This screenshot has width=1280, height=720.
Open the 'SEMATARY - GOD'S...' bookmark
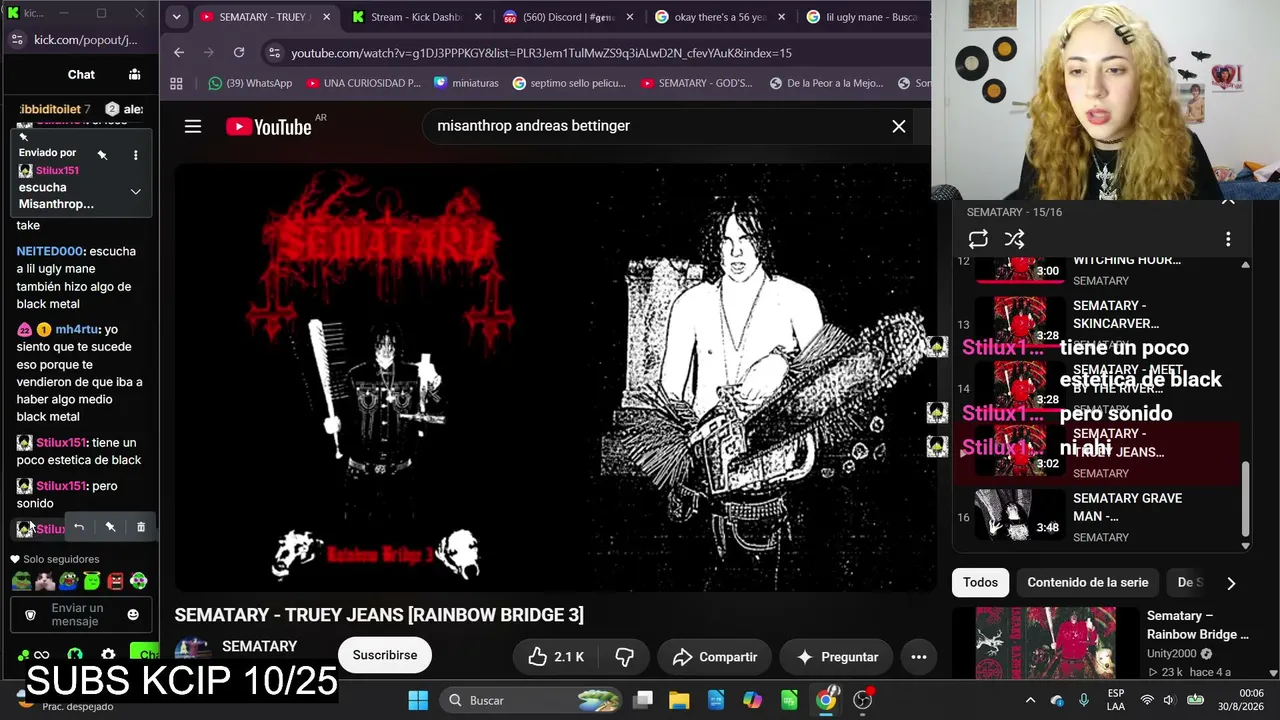(697, 84)
